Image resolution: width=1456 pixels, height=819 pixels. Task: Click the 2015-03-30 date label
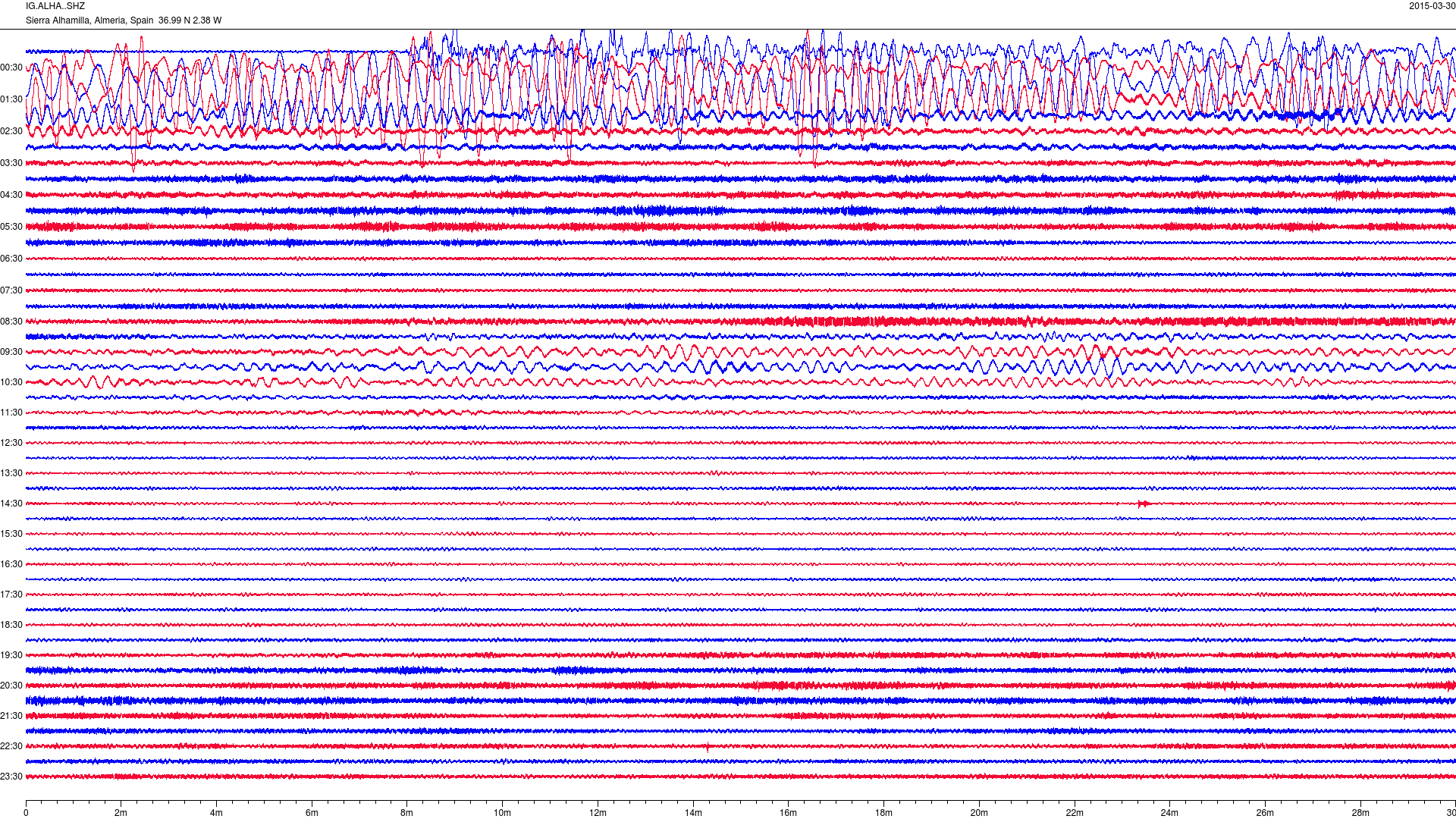[1432, 6]
